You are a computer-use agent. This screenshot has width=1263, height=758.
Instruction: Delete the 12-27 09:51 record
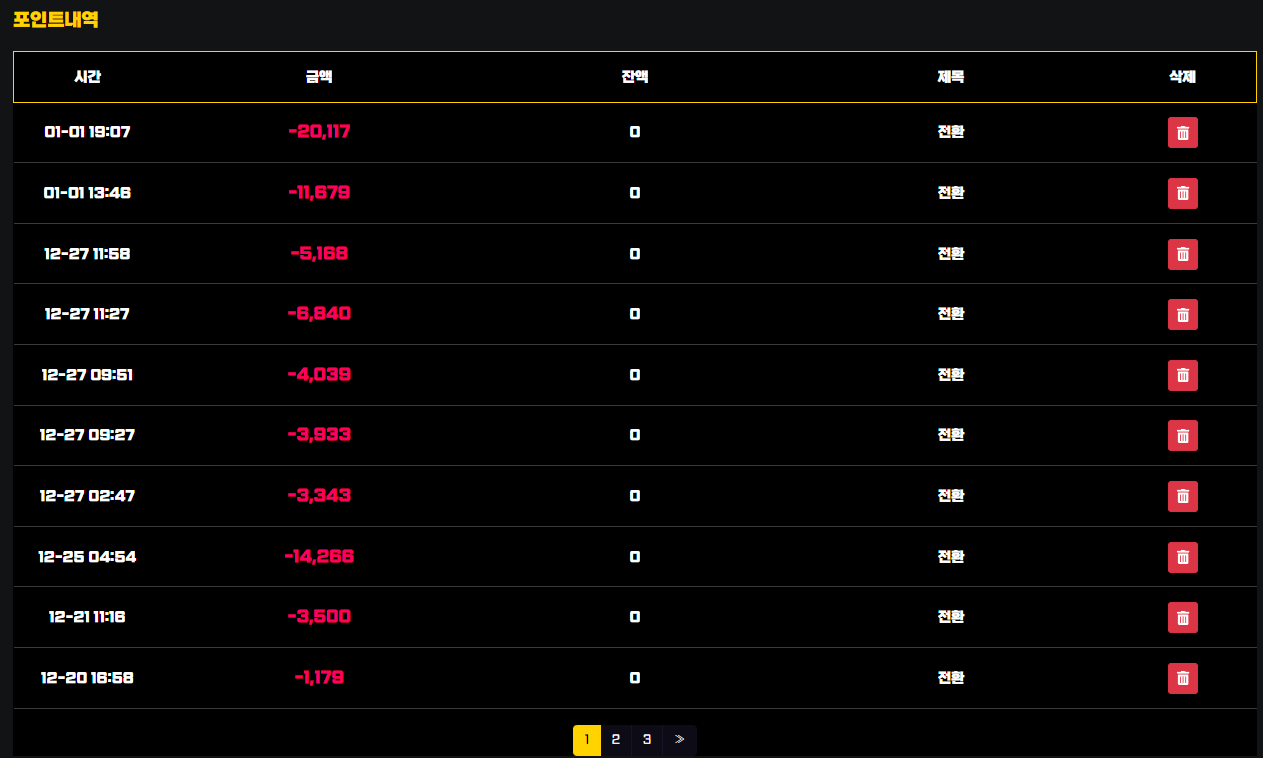1182,375
